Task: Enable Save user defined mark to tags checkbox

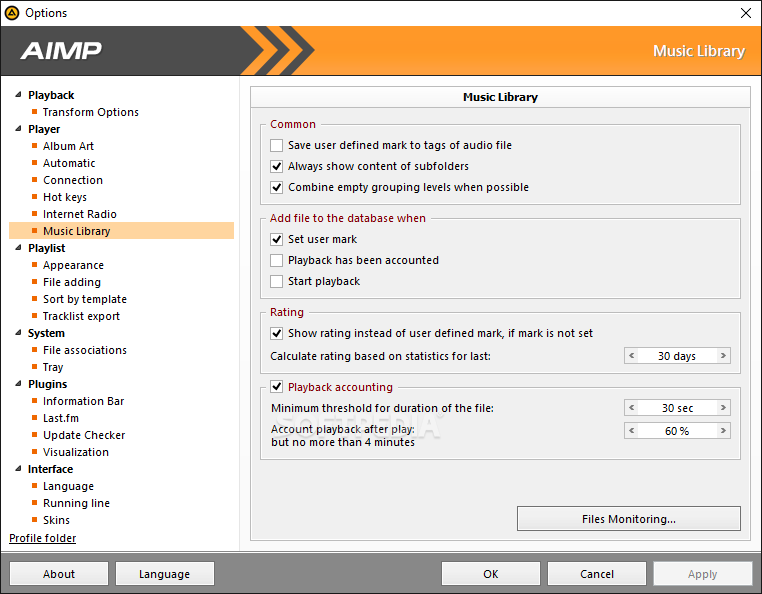Action: pyautogui.click(x=277, y=145)
